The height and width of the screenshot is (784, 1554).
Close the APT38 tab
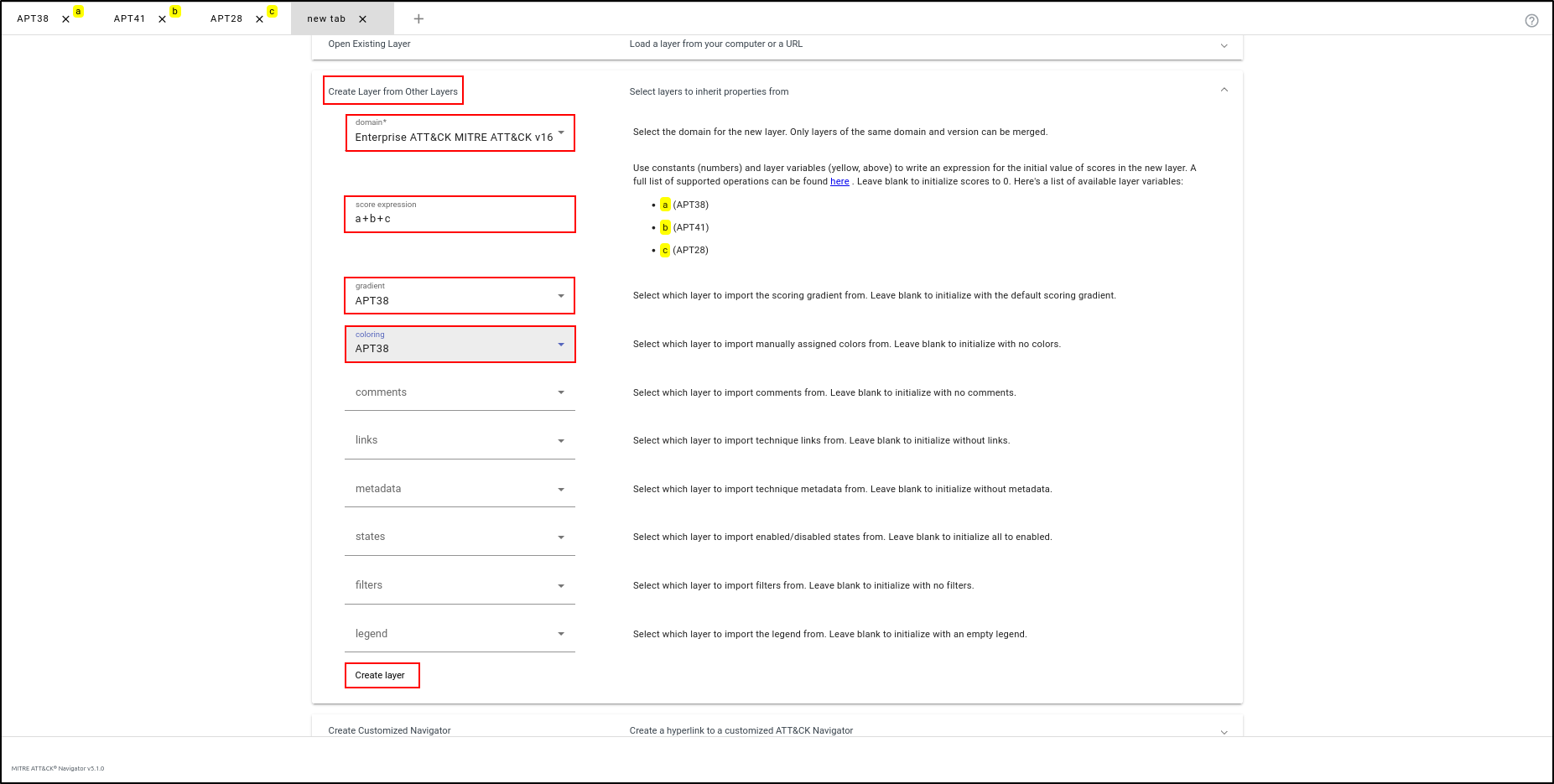65,19
